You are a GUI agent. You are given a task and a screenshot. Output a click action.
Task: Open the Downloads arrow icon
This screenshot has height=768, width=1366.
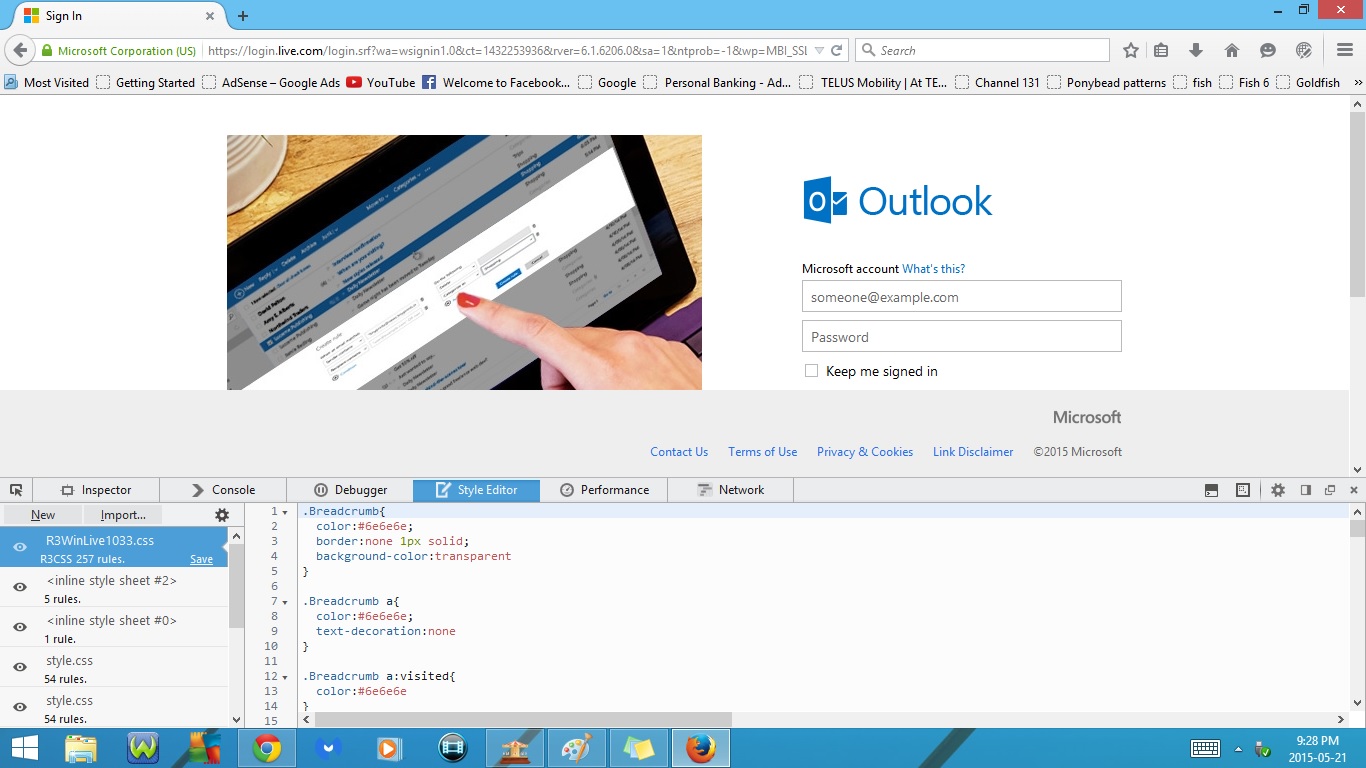(1195, 50)
